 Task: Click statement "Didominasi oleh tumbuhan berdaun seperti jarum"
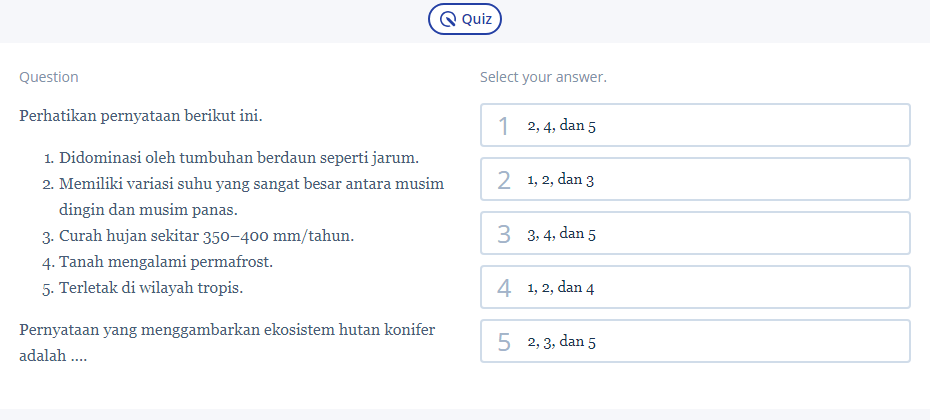click(238, 158)
